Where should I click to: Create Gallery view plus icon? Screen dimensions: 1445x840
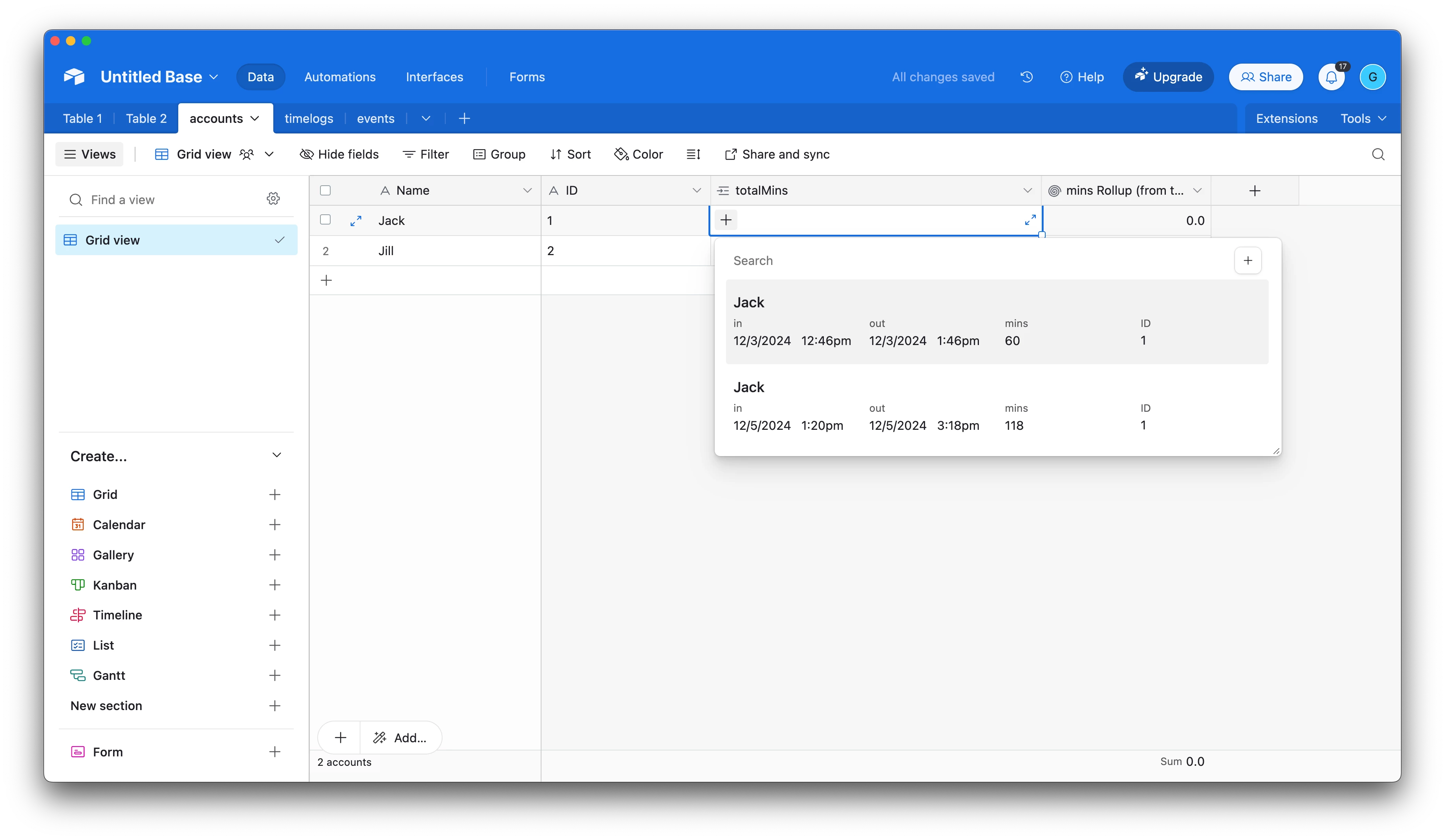pos(274,555)
